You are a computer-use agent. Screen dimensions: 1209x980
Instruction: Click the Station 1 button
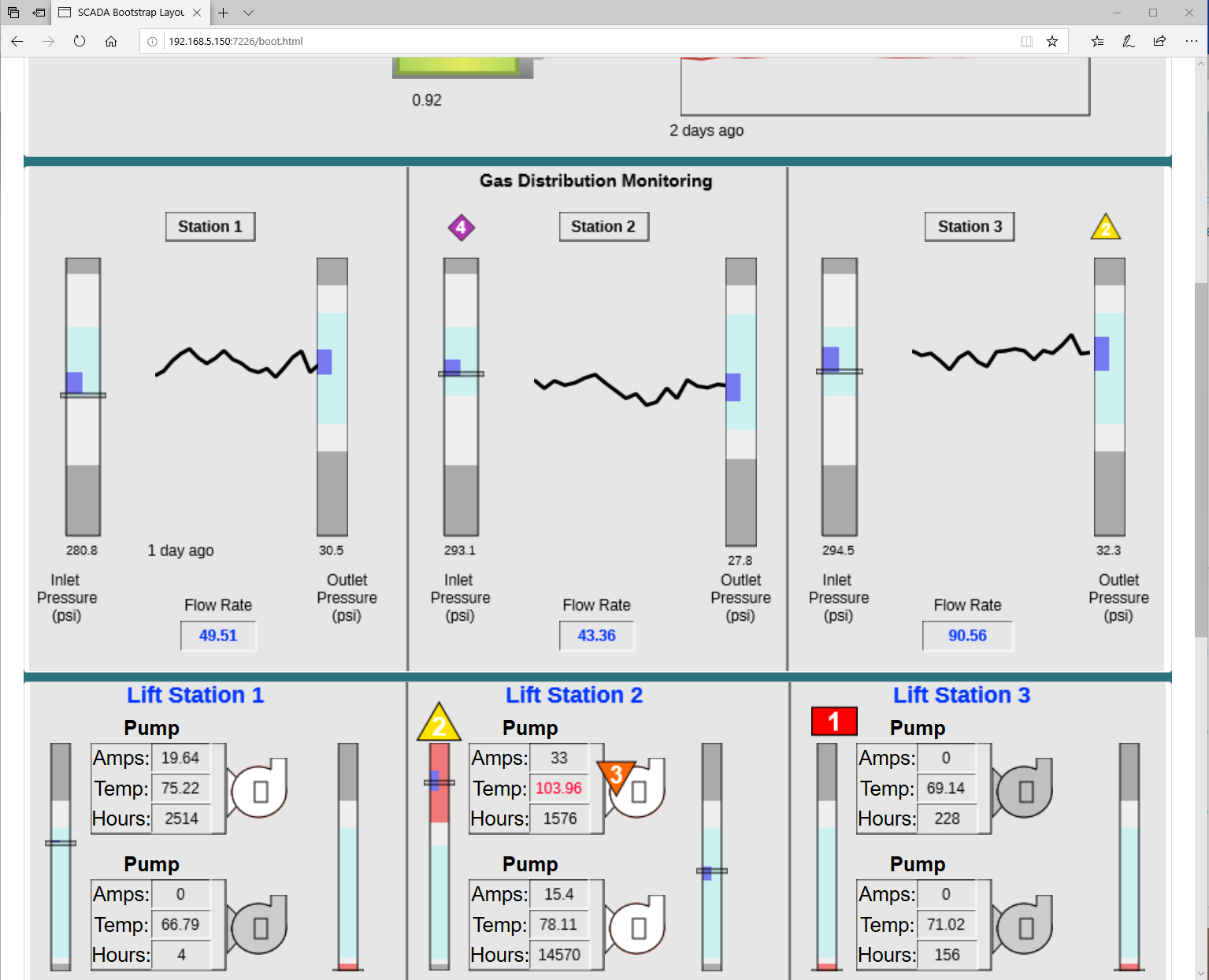click(210, 227)
